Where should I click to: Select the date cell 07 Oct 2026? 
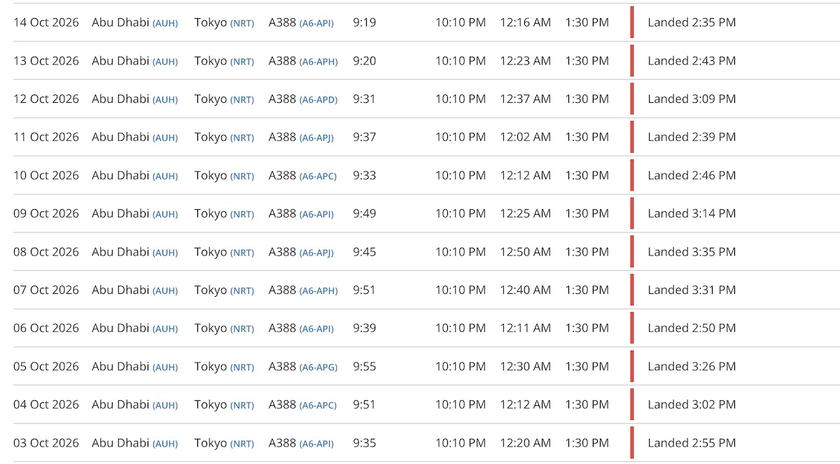point(46,290)
